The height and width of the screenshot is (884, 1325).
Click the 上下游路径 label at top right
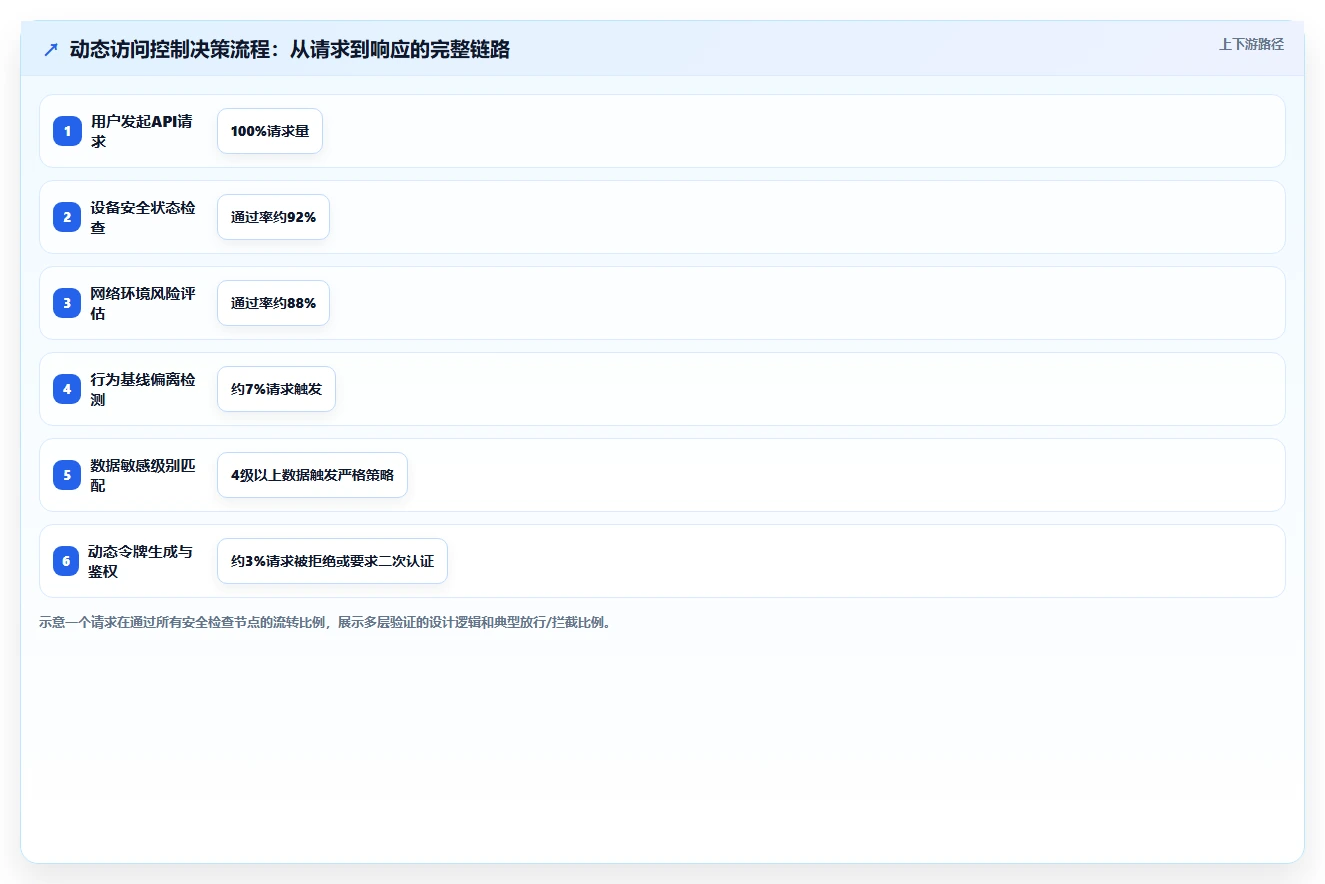pos(1251,45)
